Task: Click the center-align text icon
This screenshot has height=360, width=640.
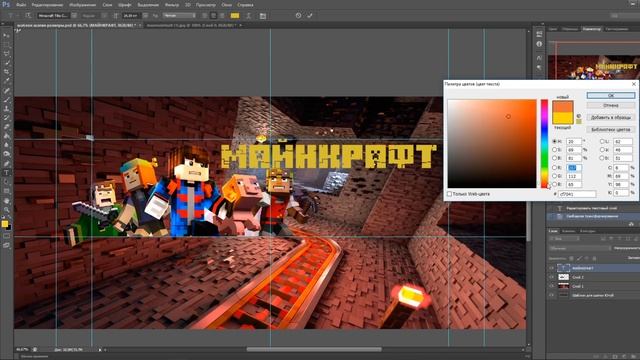Action: 213,16
